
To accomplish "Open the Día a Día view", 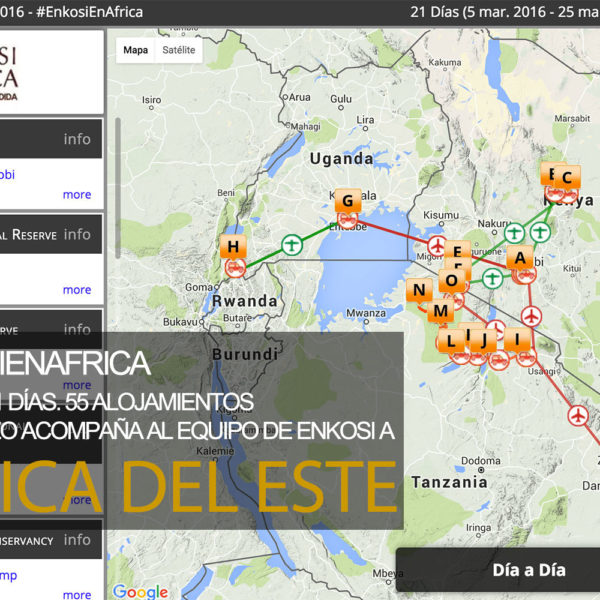I will [529, 570].
